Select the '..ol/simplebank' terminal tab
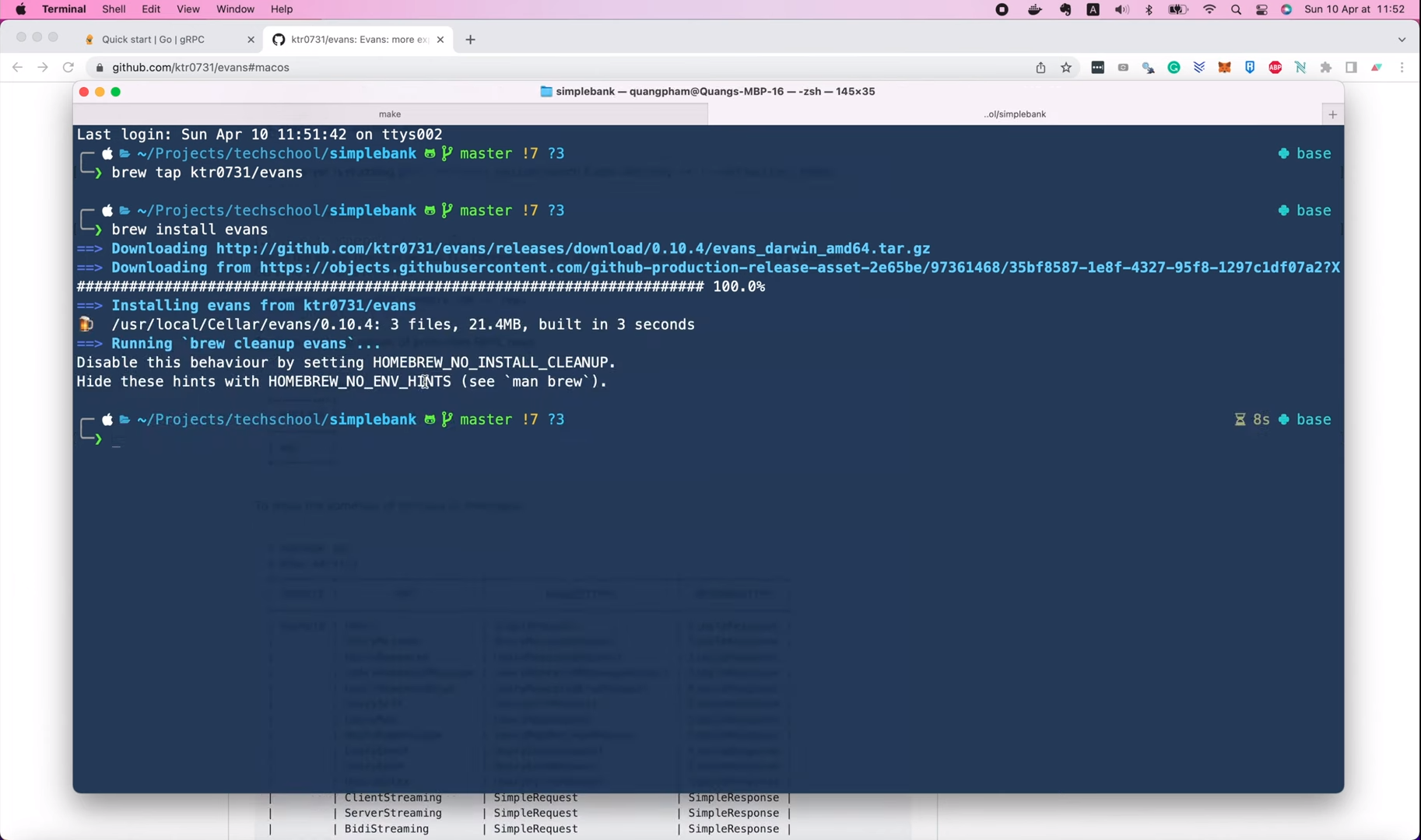 [1015, 114]
